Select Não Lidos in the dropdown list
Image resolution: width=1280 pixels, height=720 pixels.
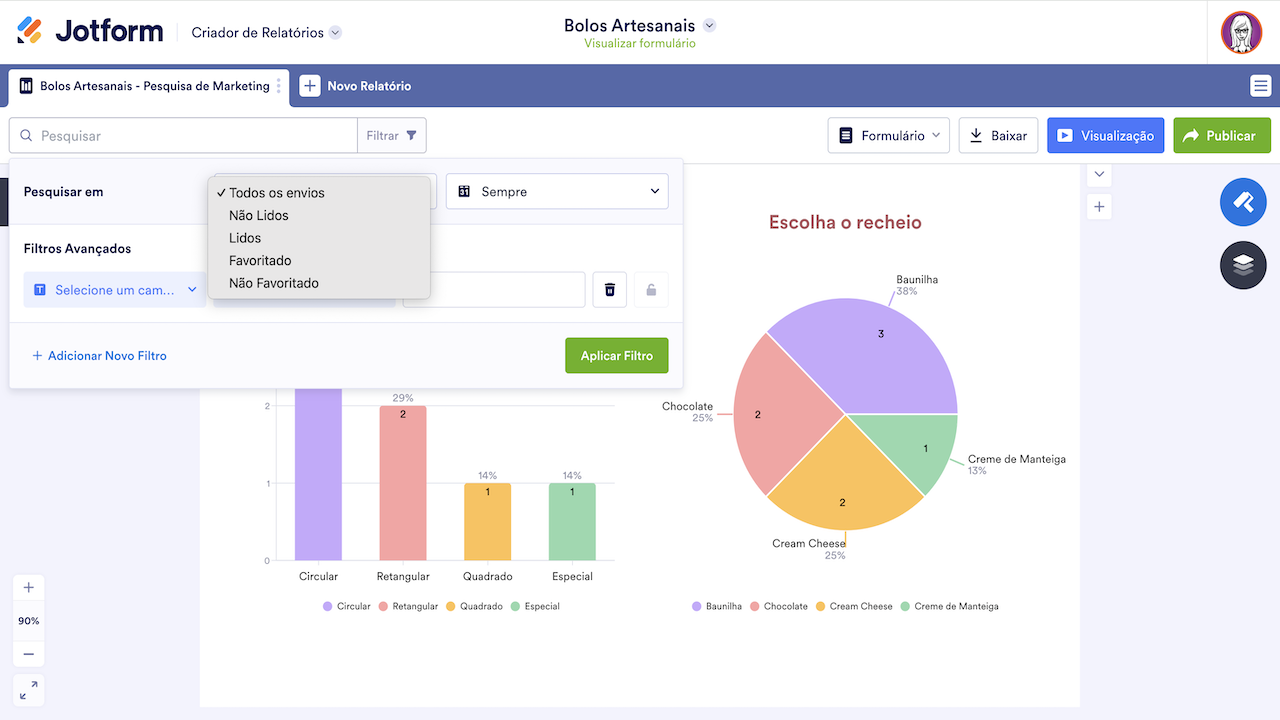pos(258,215)
